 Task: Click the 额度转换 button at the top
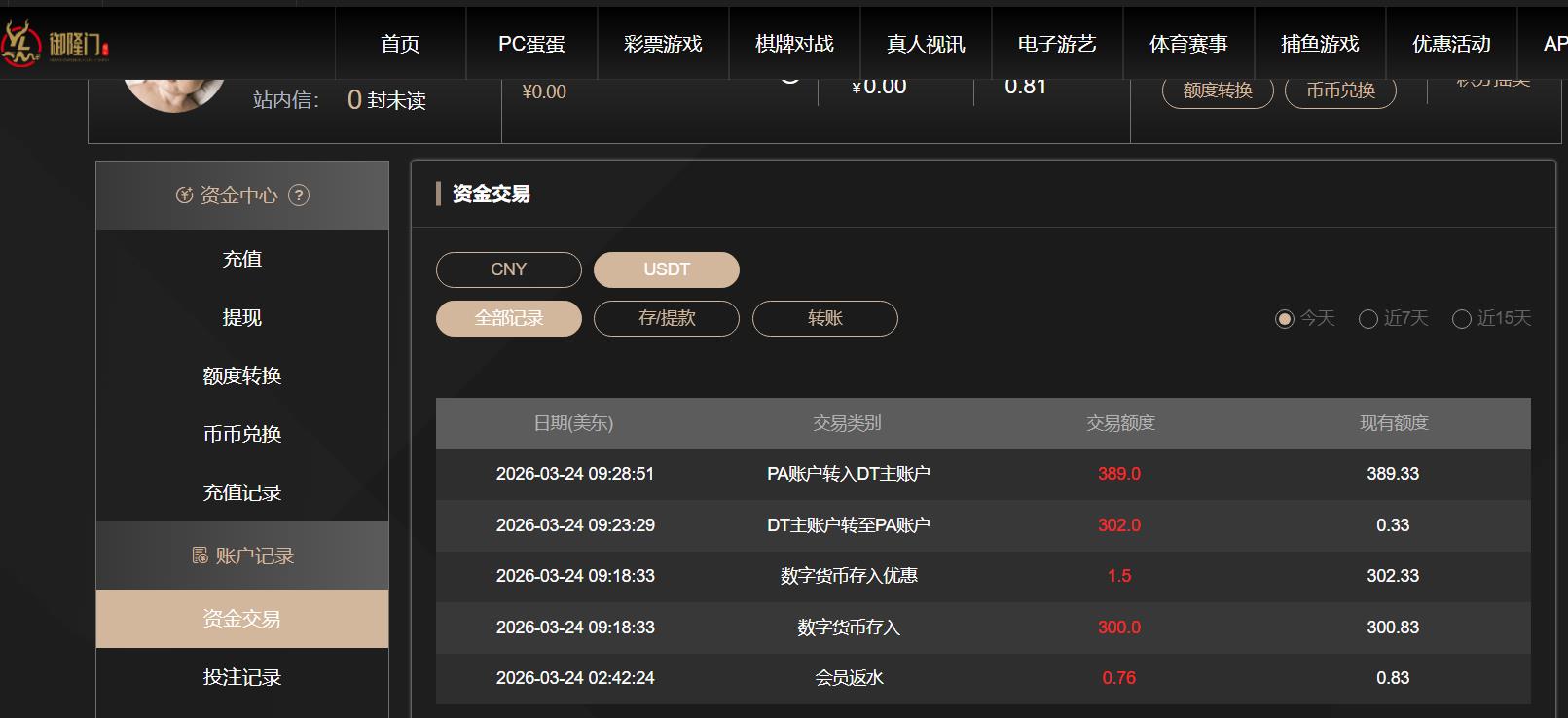coord(1217,91)
